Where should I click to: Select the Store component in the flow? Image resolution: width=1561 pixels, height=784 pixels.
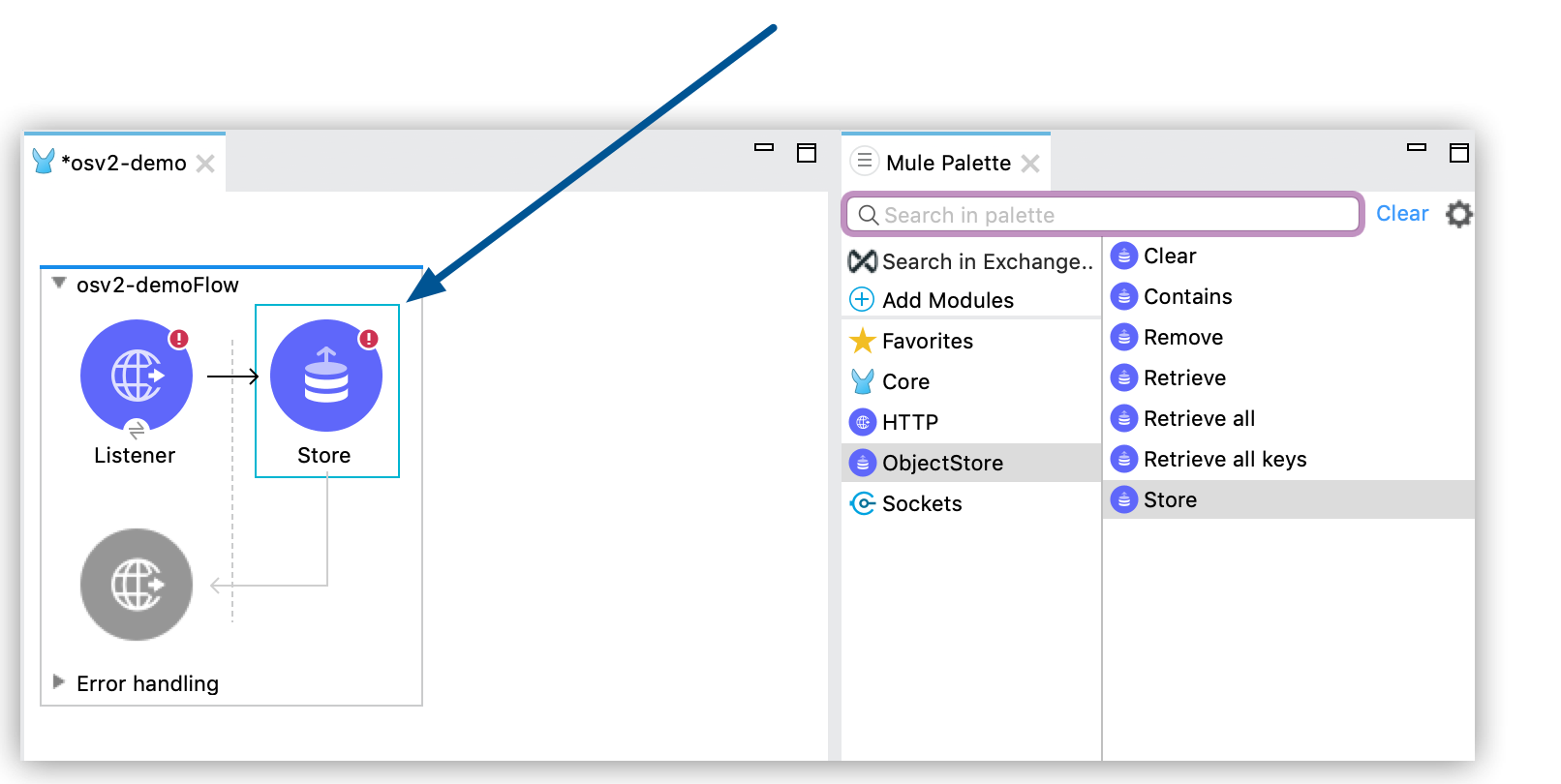click(326, 377)
